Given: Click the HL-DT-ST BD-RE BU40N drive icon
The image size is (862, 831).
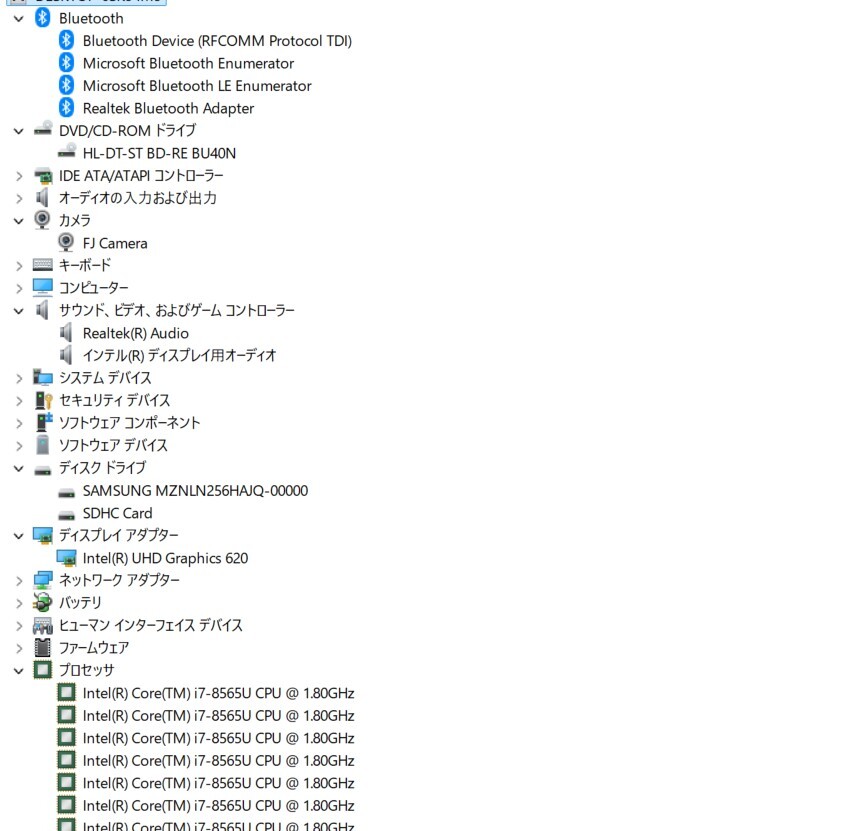Looking at the screenshot, I should point(67,151).
